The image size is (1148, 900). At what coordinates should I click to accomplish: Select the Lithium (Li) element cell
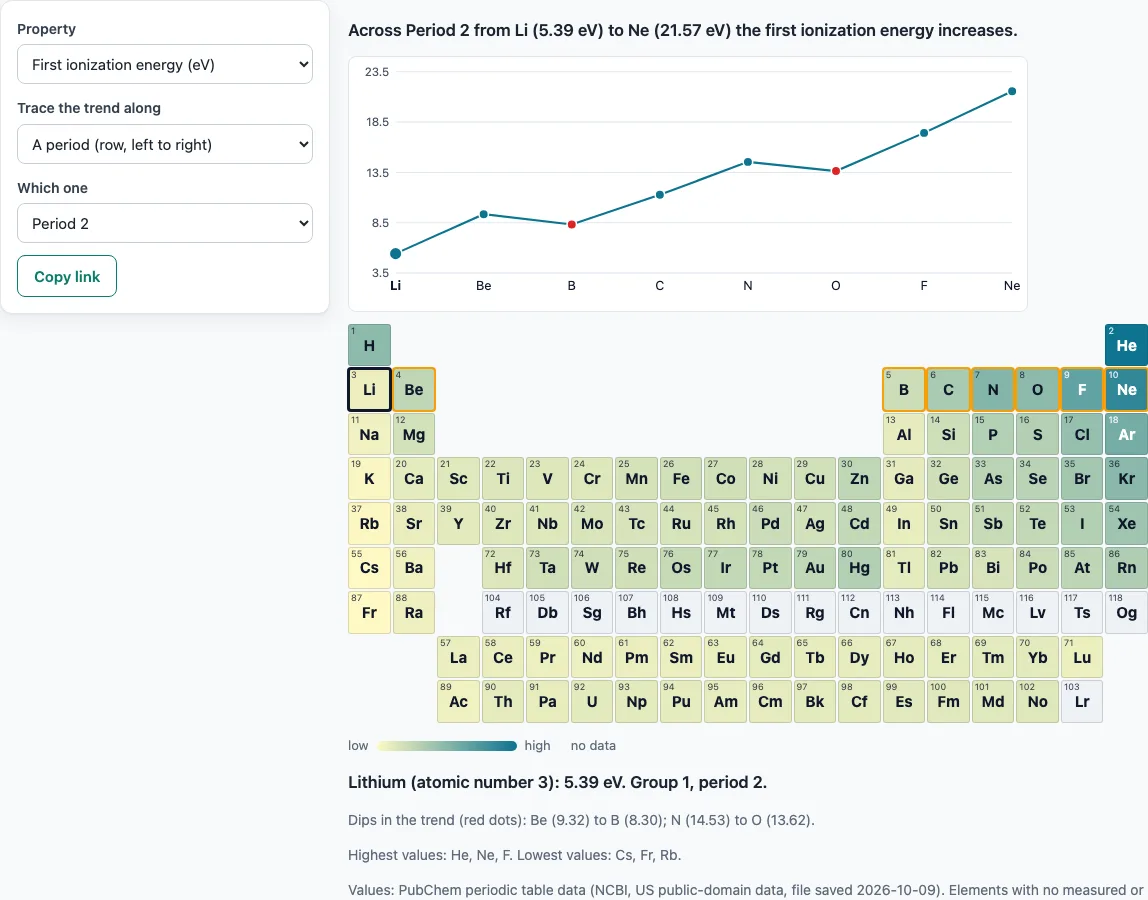pos(369,390)
